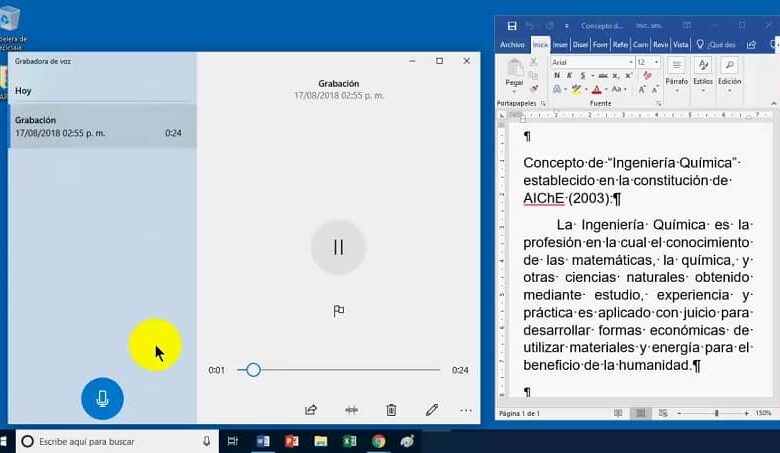Viewport: 780px width, 453px height.
Task: Apply the yellow text highlight color
Action: [576, 90]
